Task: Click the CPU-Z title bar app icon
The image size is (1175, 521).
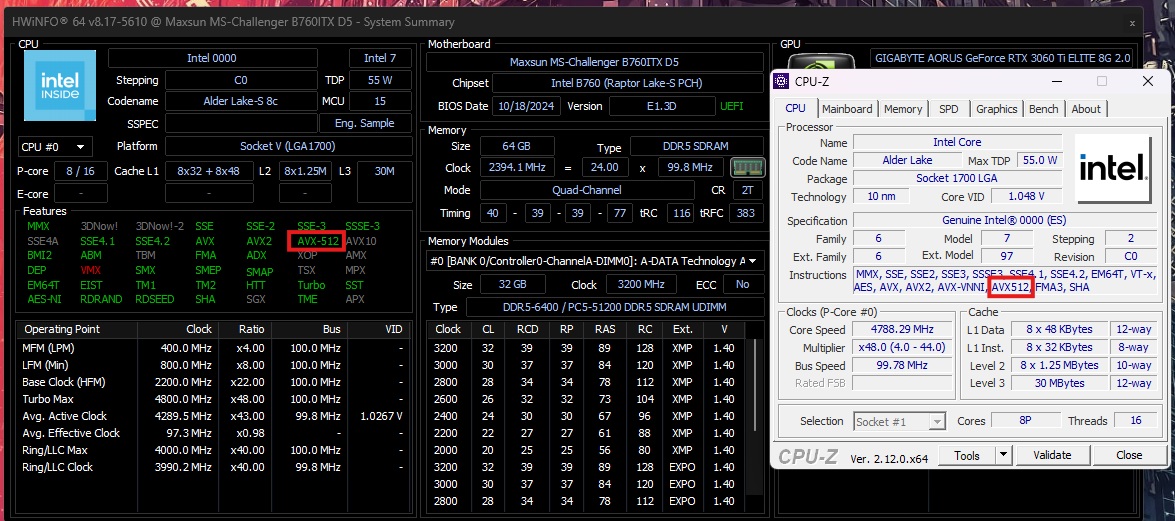Action: (x=781, y=81)
